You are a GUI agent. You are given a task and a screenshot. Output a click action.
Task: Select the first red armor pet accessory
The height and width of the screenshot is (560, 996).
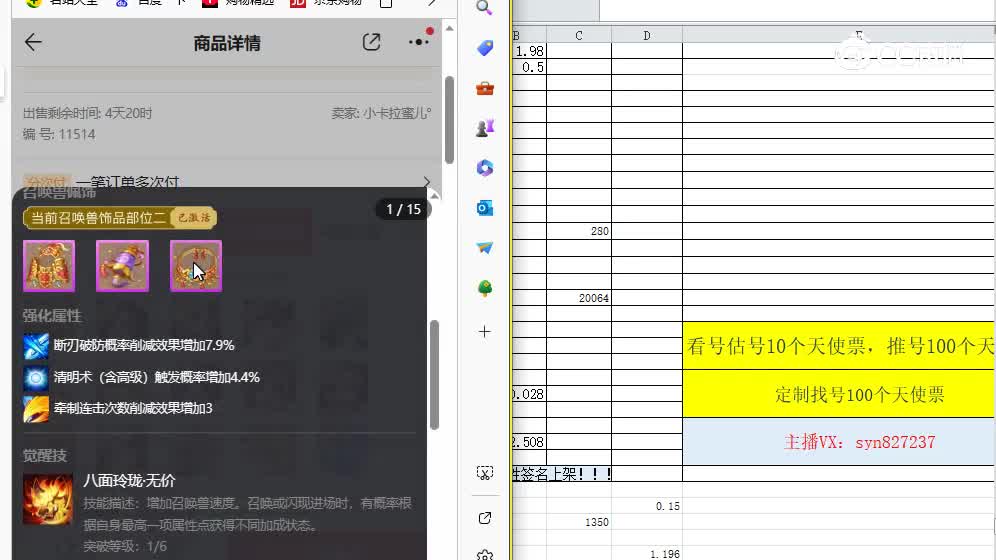tap(49, 266)
